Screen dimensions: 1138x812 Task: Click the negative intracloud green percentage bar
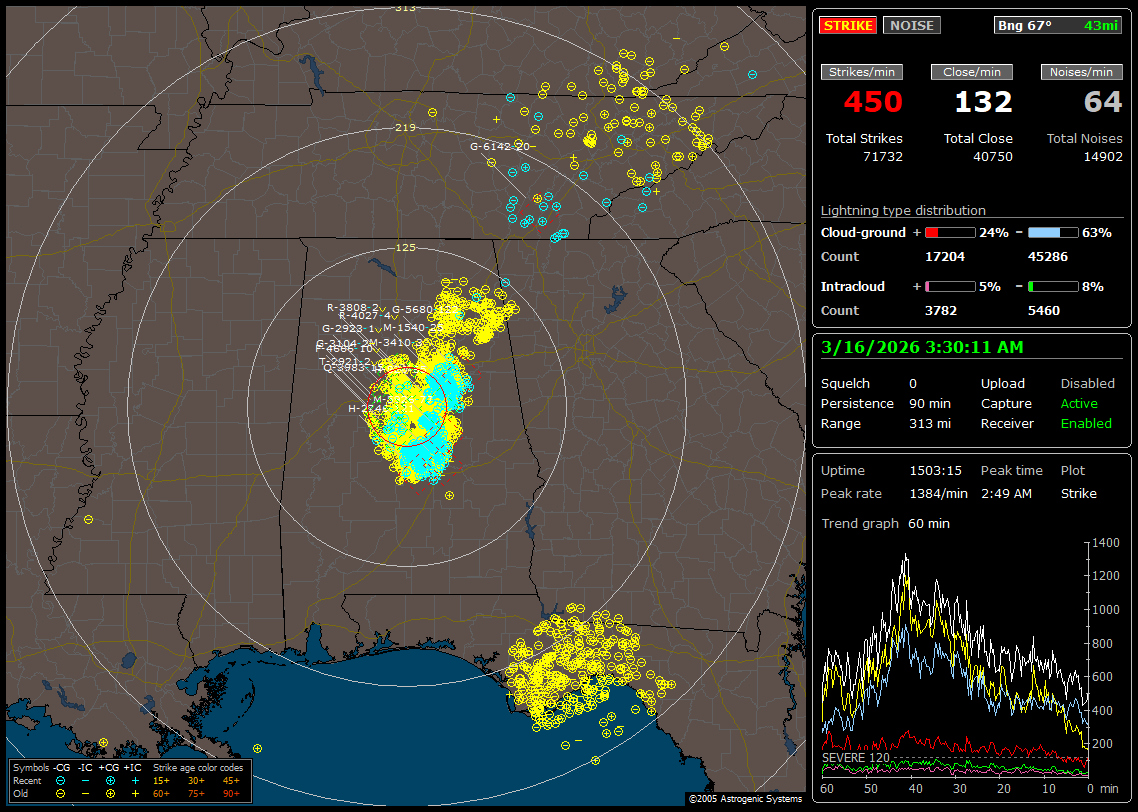coord(1053,286)
